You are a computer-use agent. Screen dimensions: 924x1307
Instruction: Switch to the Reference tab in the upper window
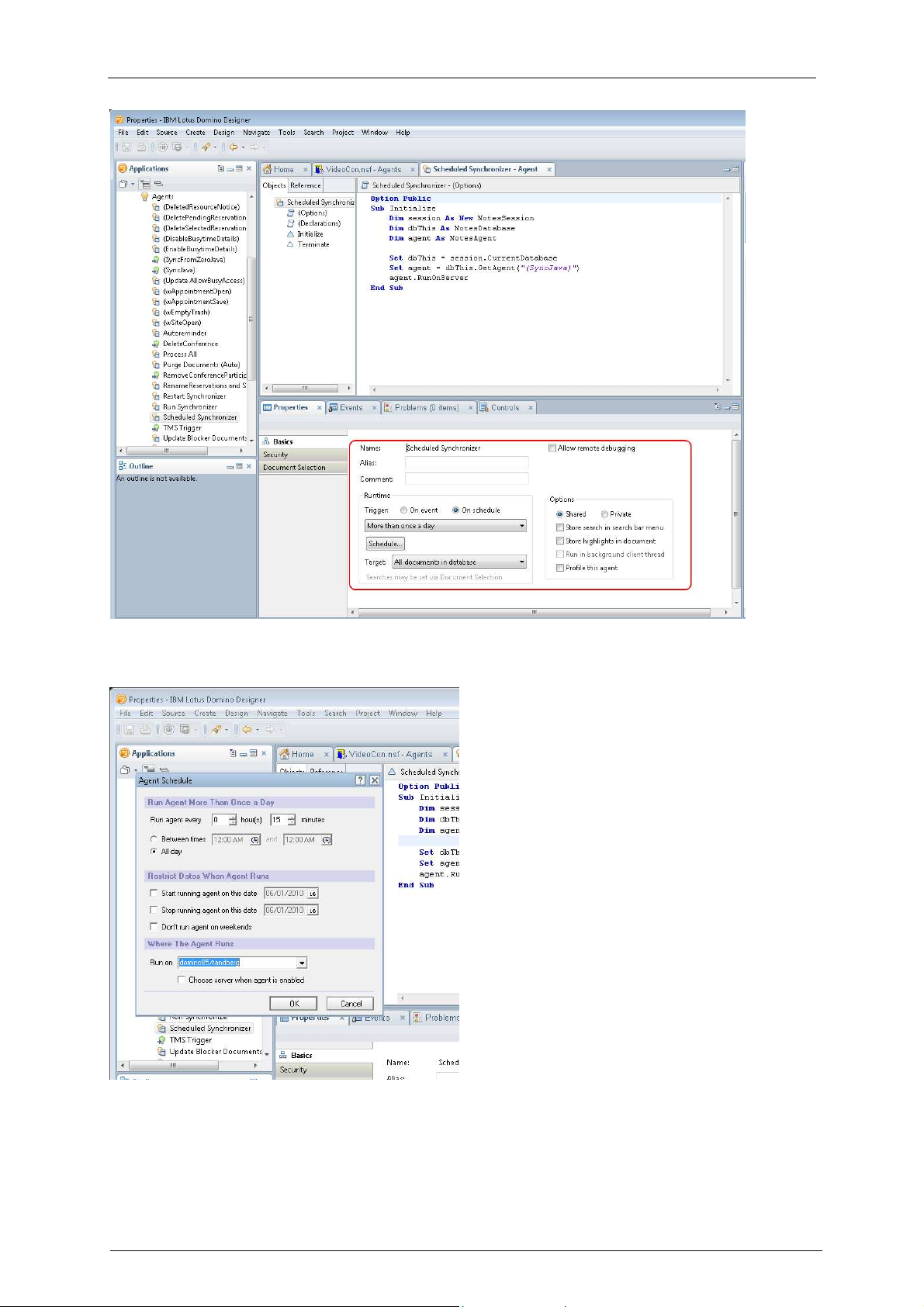306,185
